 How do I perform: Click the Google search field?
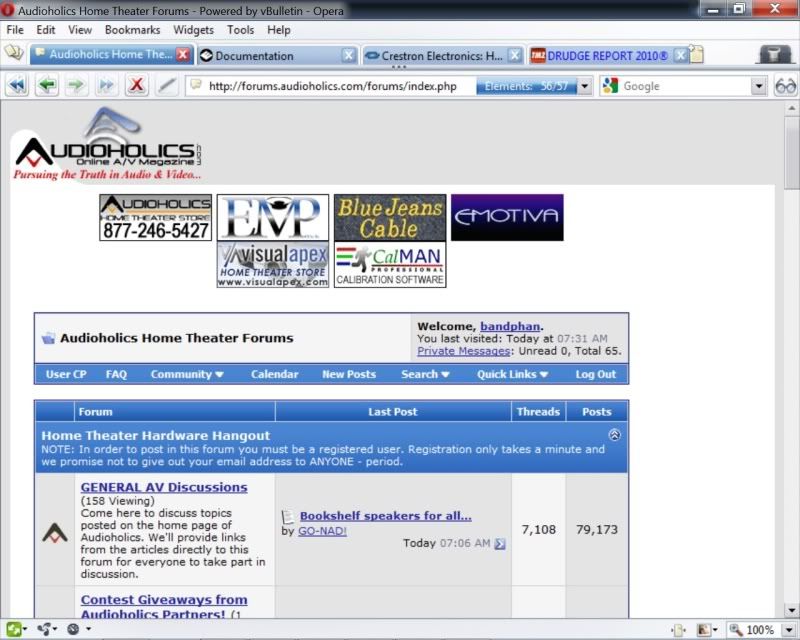685,86
